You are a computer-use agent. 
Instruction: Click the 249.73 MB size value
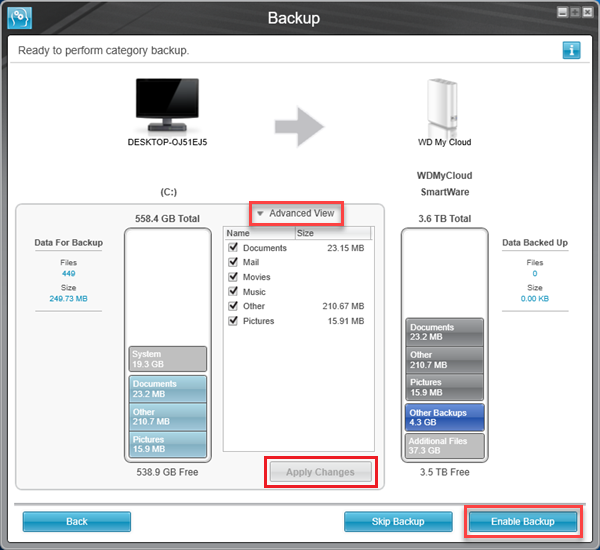(x=68, y=299)
